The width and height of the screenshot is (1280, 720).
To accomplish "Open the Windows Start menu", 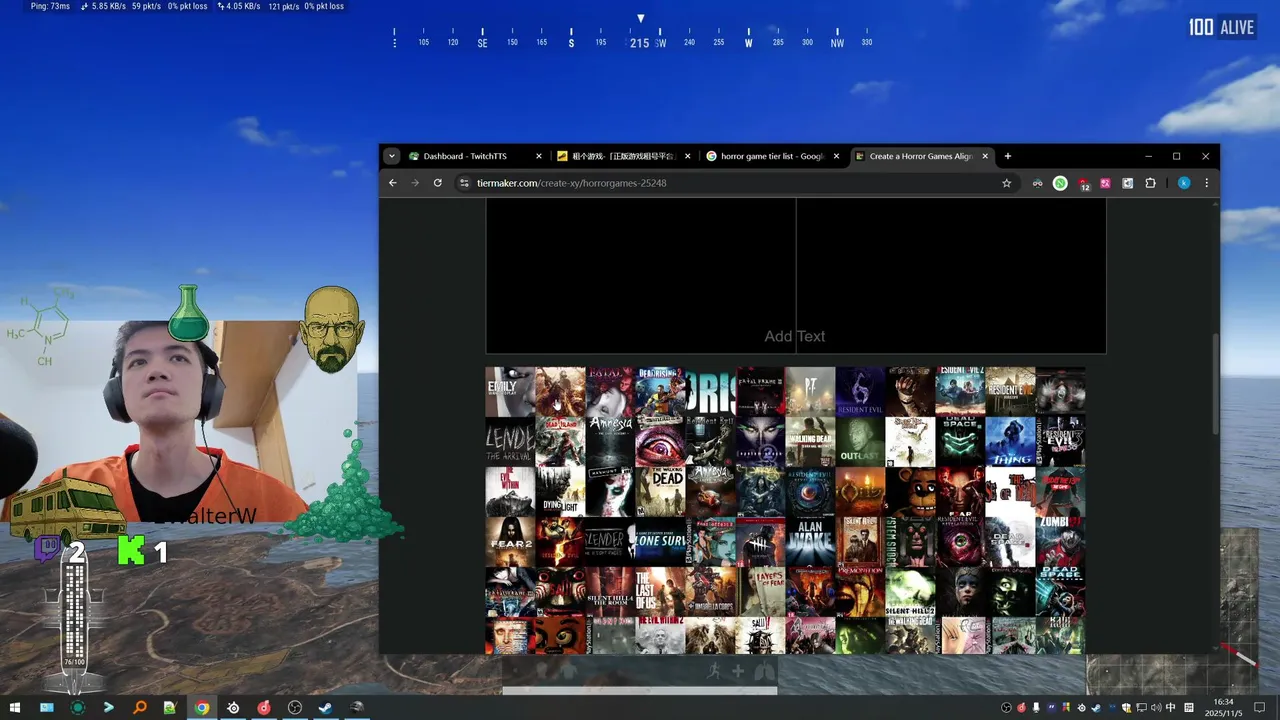I will tap(15, 707).
